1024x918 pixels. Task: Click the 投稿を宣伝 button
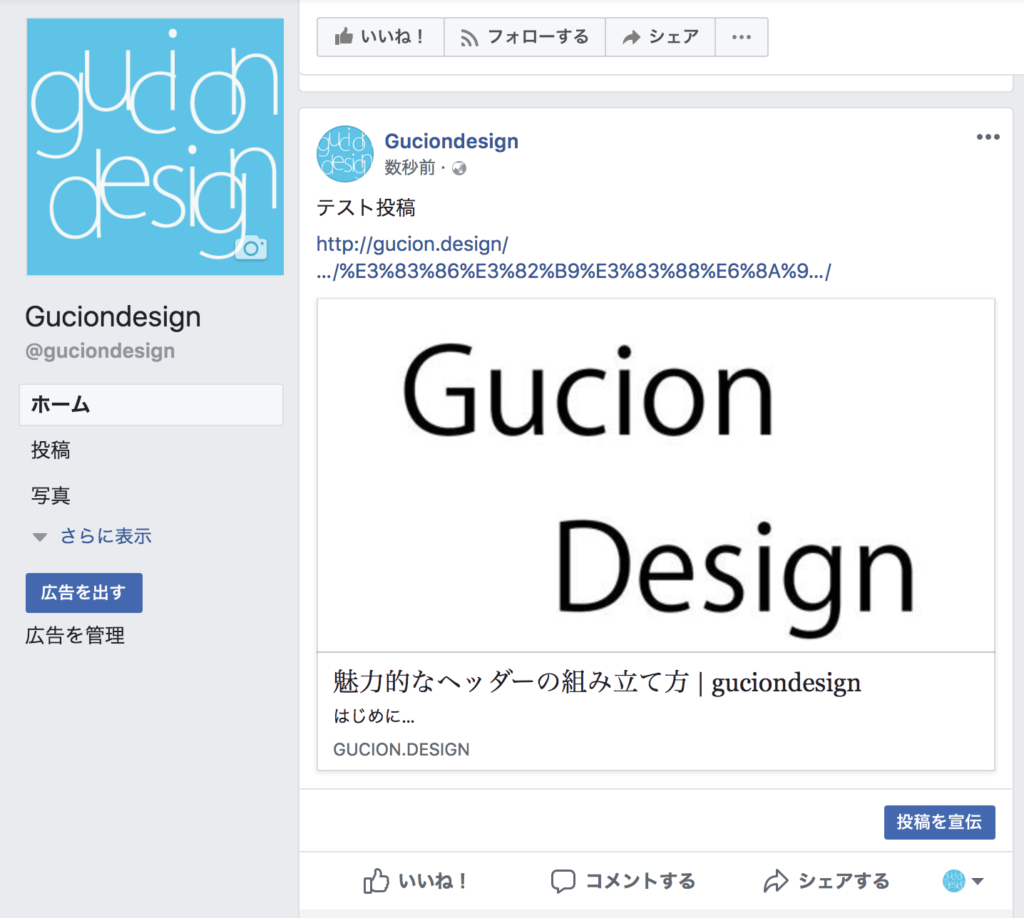pos(939,822)
